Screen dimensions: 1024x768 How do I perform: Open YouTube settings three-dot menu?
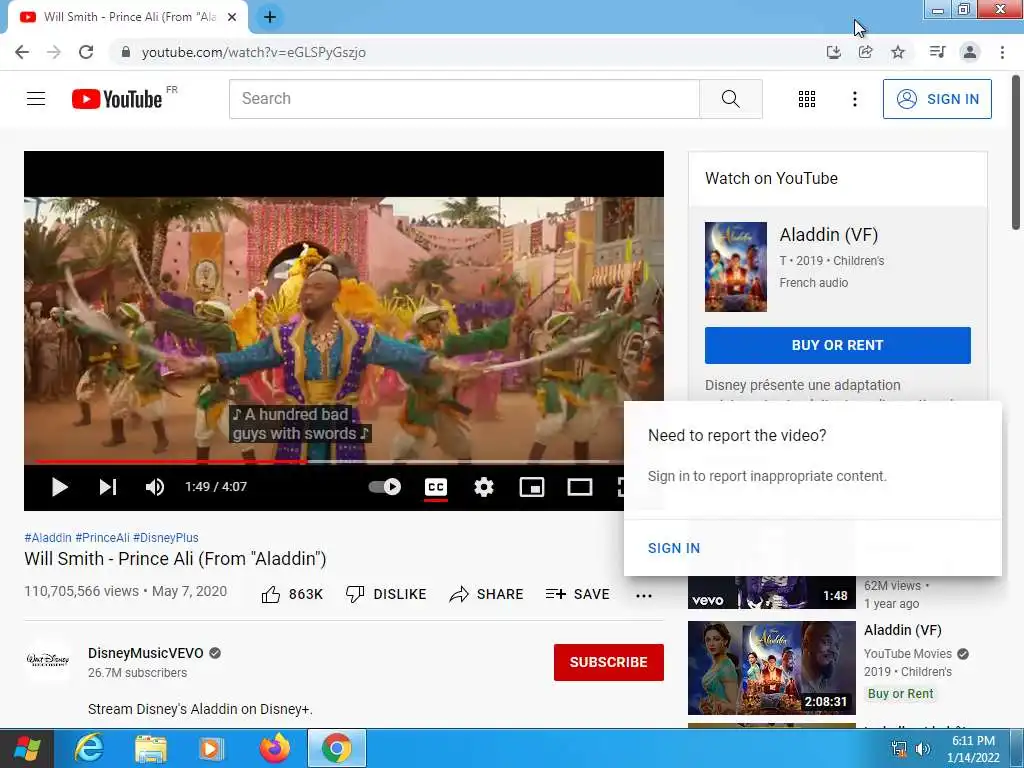[x=854, y=99]
